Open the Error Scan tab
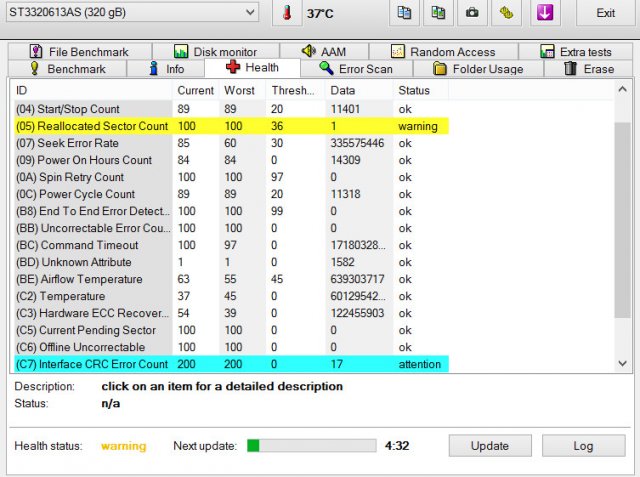This screenshot has height=477, width=640. pyautogui.click(x=356, y=69)
